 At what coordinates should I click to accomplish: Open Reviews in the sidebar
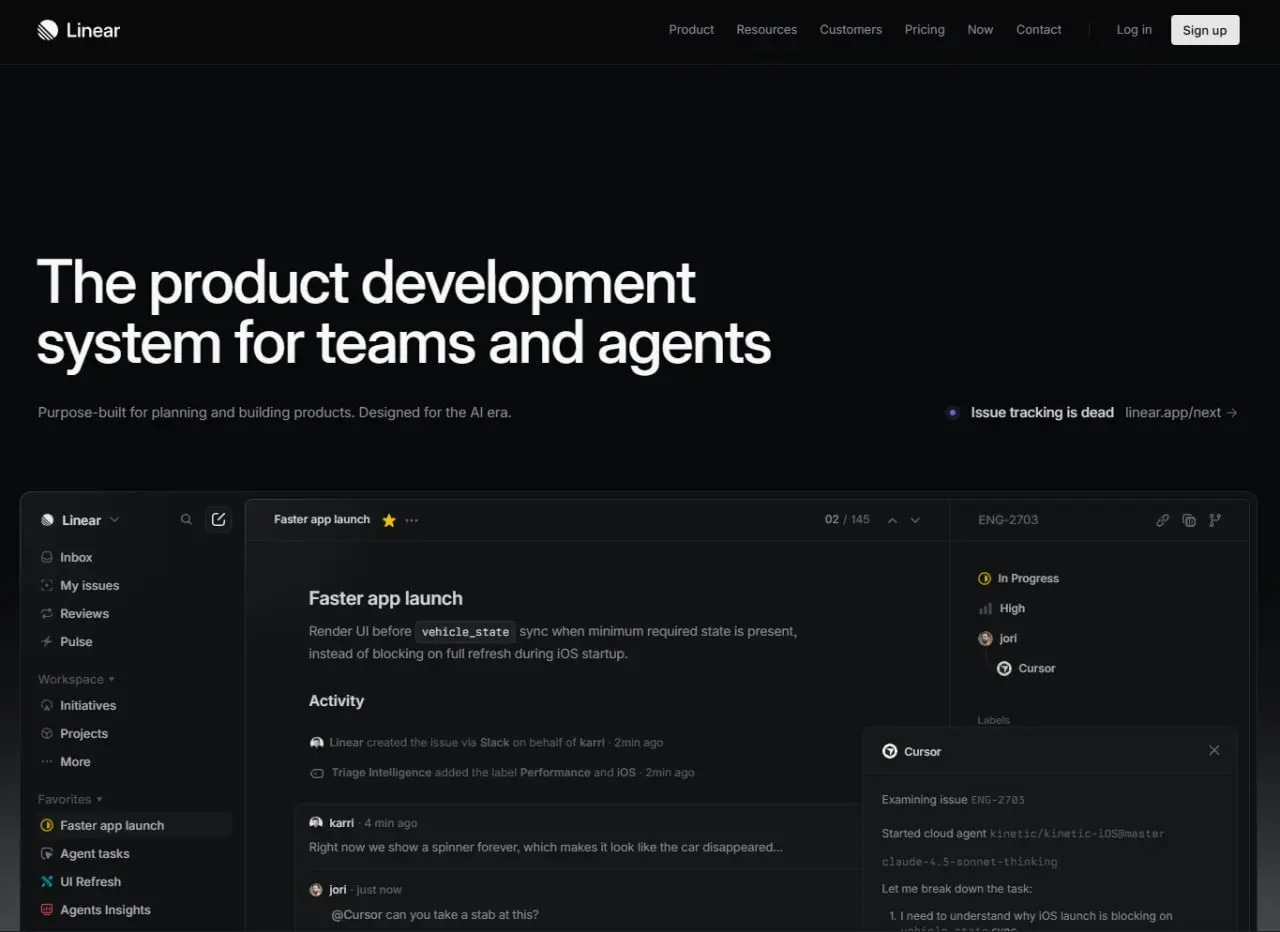tap(74, 613)
